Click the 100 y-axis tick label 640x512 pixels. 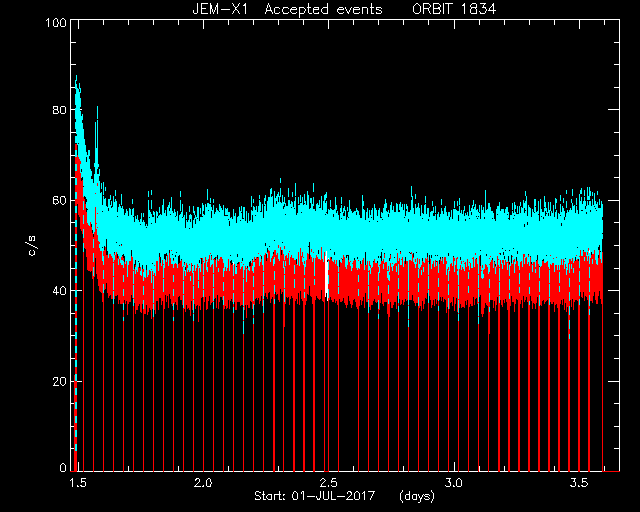(x=56, y=23)
